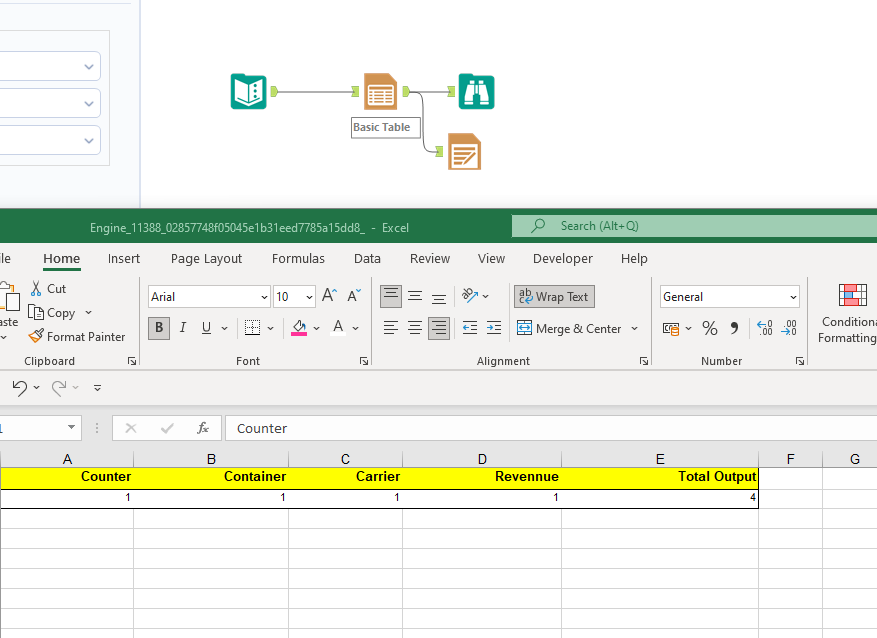Open the Developer ribbon tab

coord(562,258)
